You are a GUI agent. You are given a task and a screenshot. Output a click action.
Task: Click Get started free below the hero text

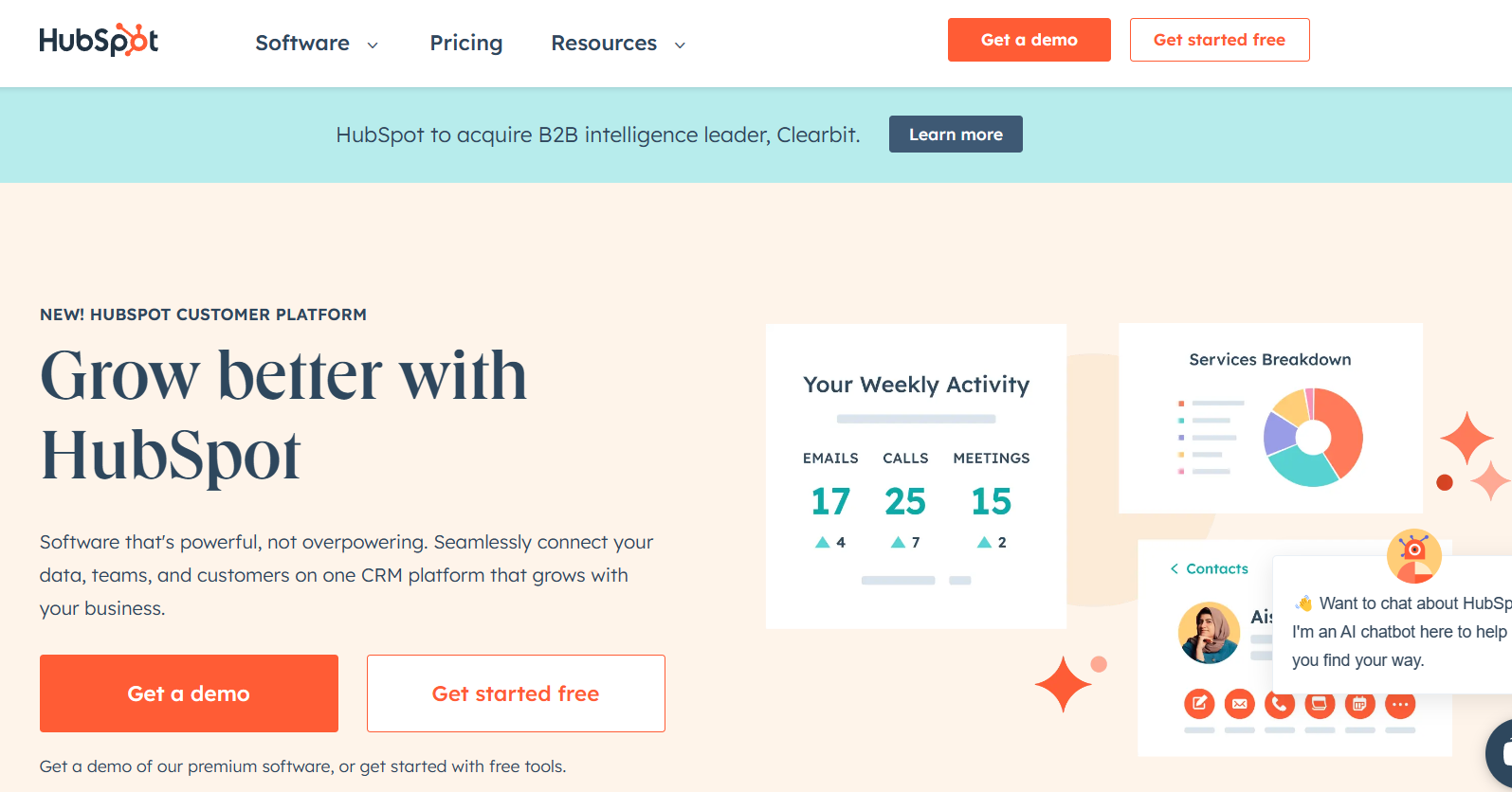(515, 693)
